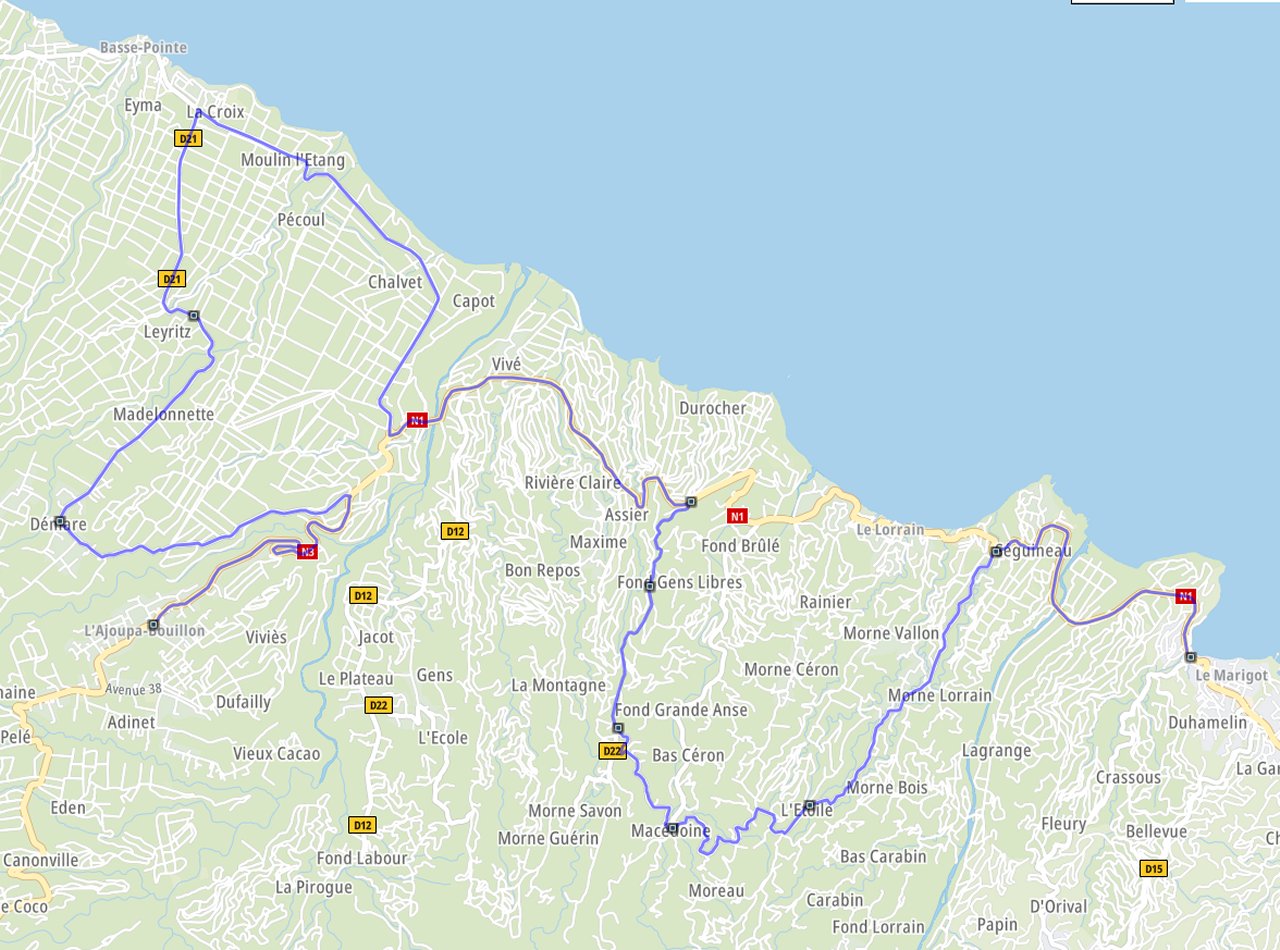Click the D21 shield near La Croix
Viewport: 1280px width, 950px height.
point(188,138)
